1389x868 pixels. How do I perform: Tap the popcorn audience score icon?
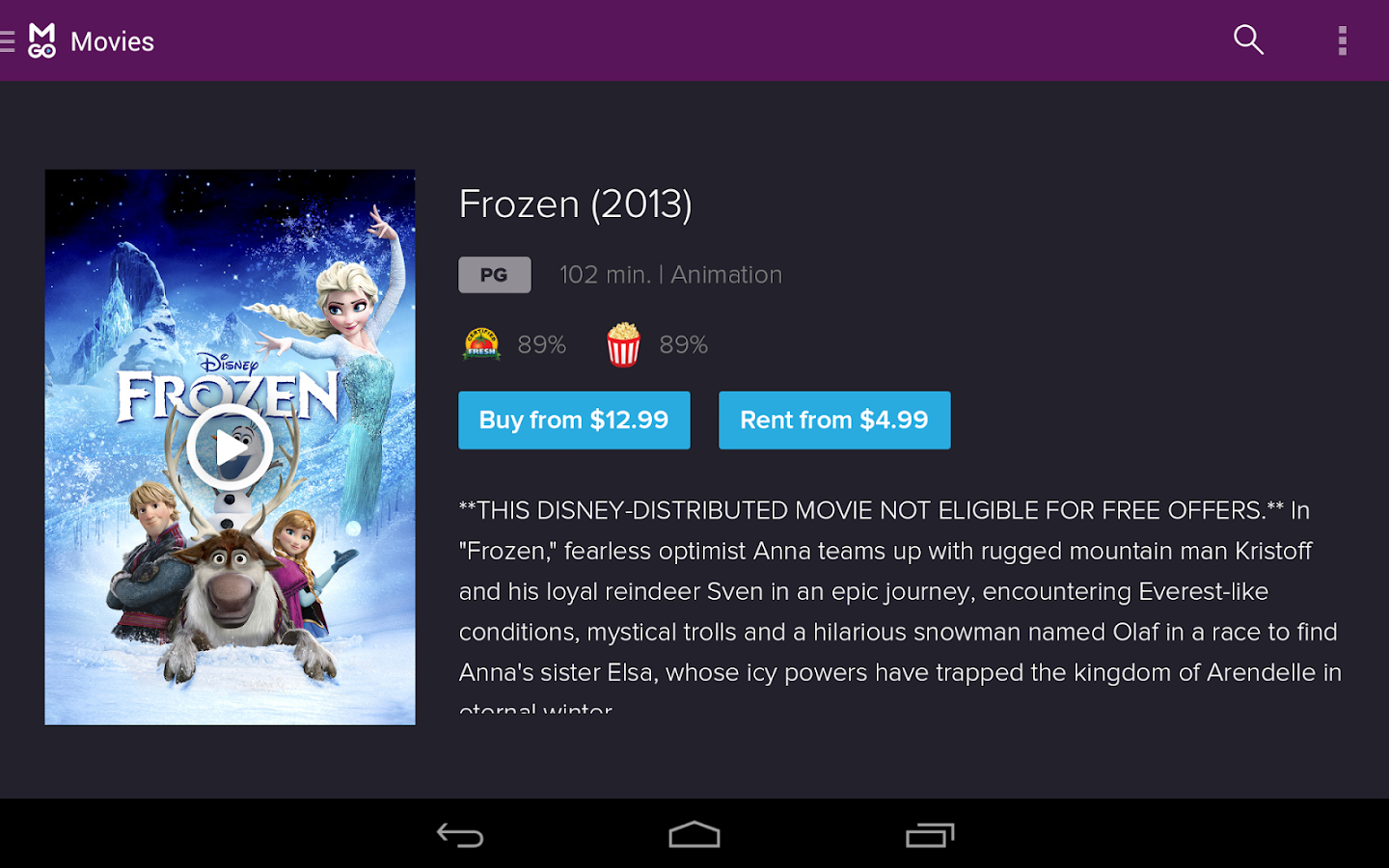pyautogui.click(x=623, y=344)
